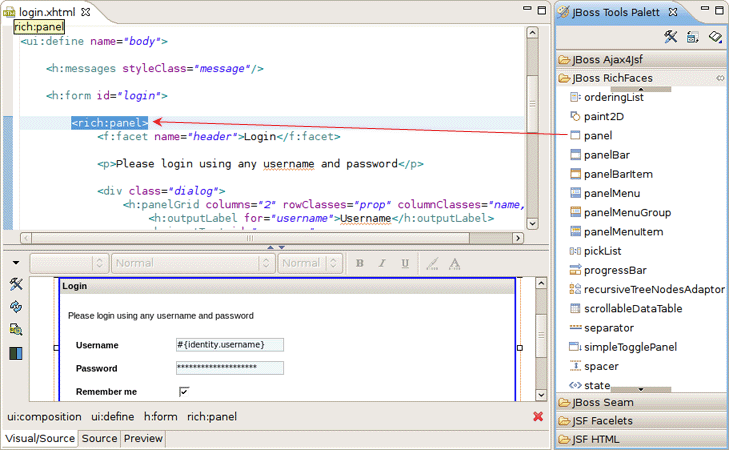Close the login.xhtml editor tab
Image resolution: width=729 pixels, height=450 pixels.
[84, 12]
